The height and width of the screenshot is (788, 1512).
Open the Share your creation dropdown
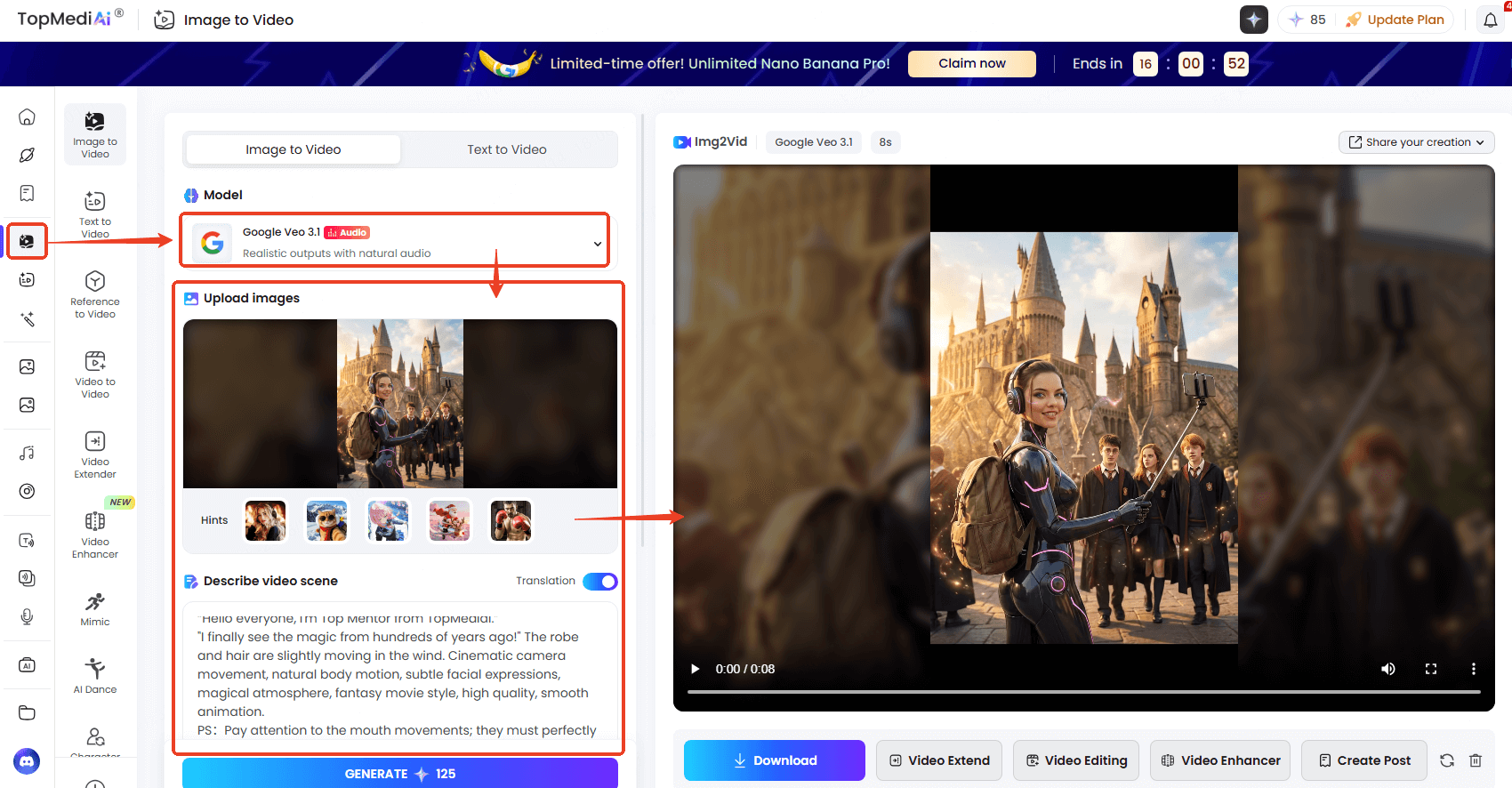[x=1416, y=142]
